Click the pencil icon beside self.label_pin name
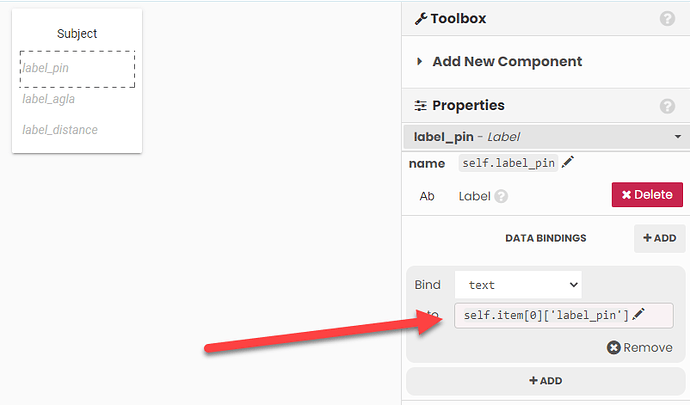The height and width of the screenshot is (405, 690). [568, 162]
